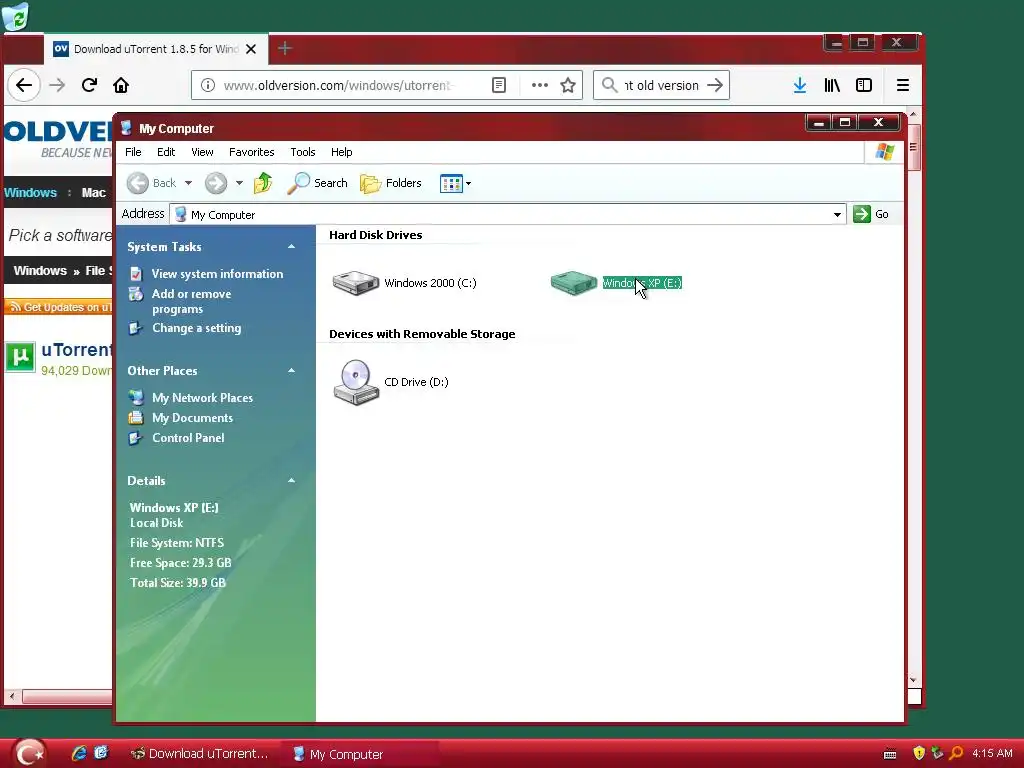Viewport: 1024px width, 768px height.
Task: Bookmark this page with the star icon
Action: pyautogui.click(x=568, y=86)
